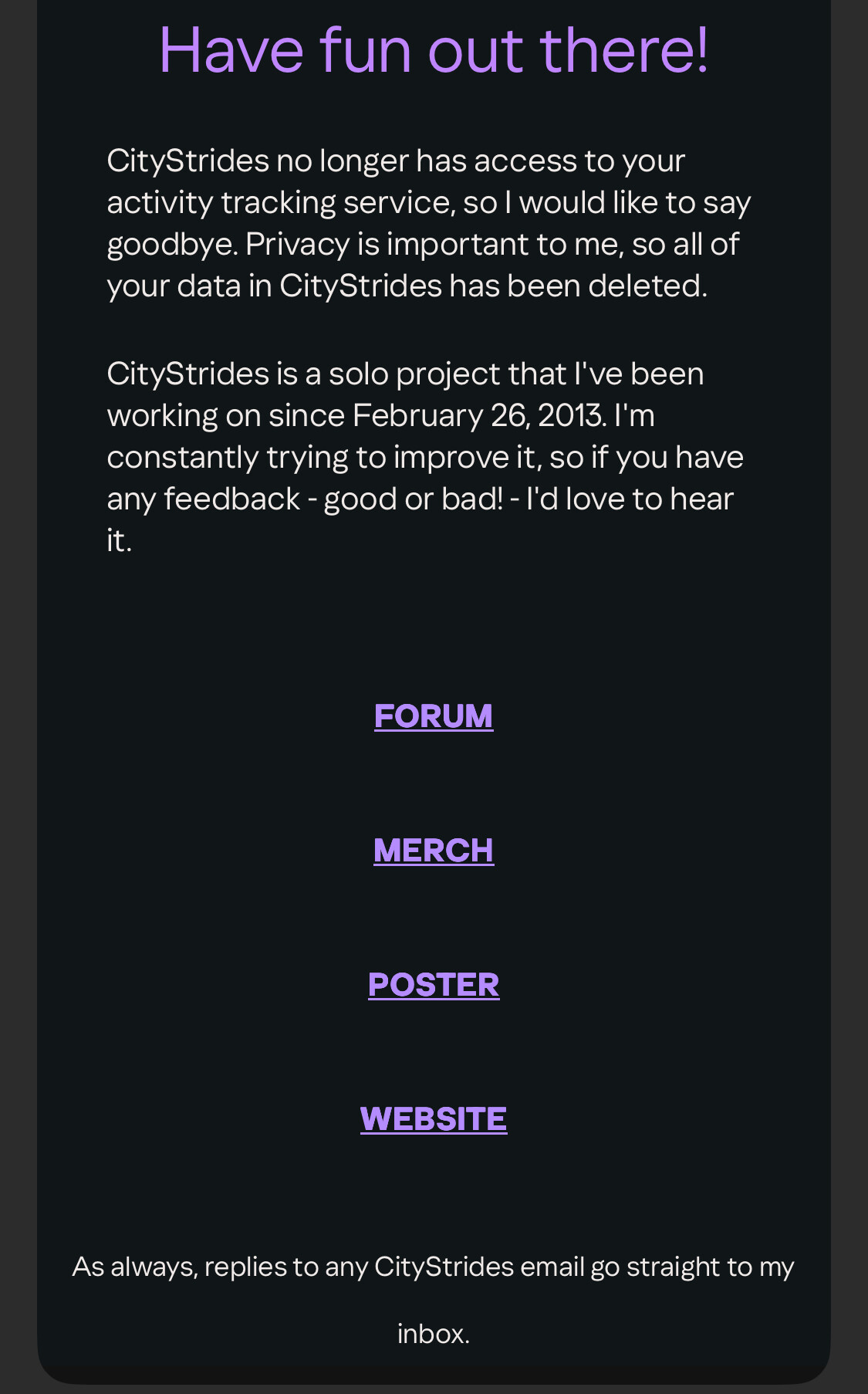Visit the WEBSITE link
The width and height of the screenshot is (868, 1394).
coord(433,1118)
